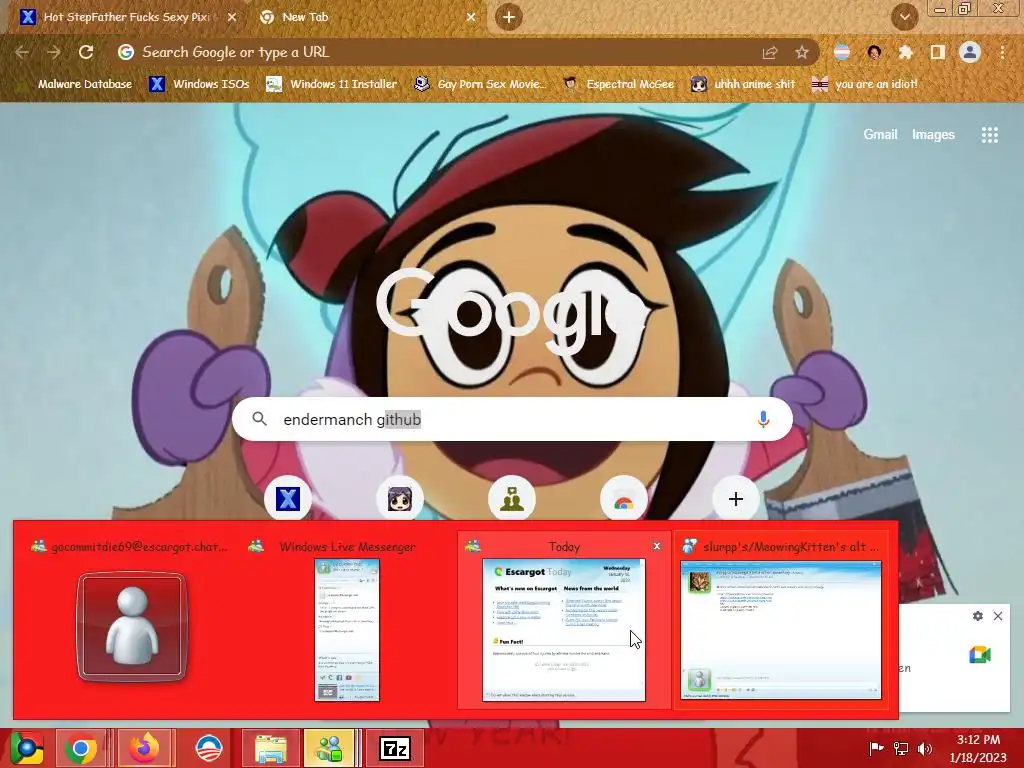Open the clock showing 3:12 PM
1024x768 pixels.
[x=978, y=748]
